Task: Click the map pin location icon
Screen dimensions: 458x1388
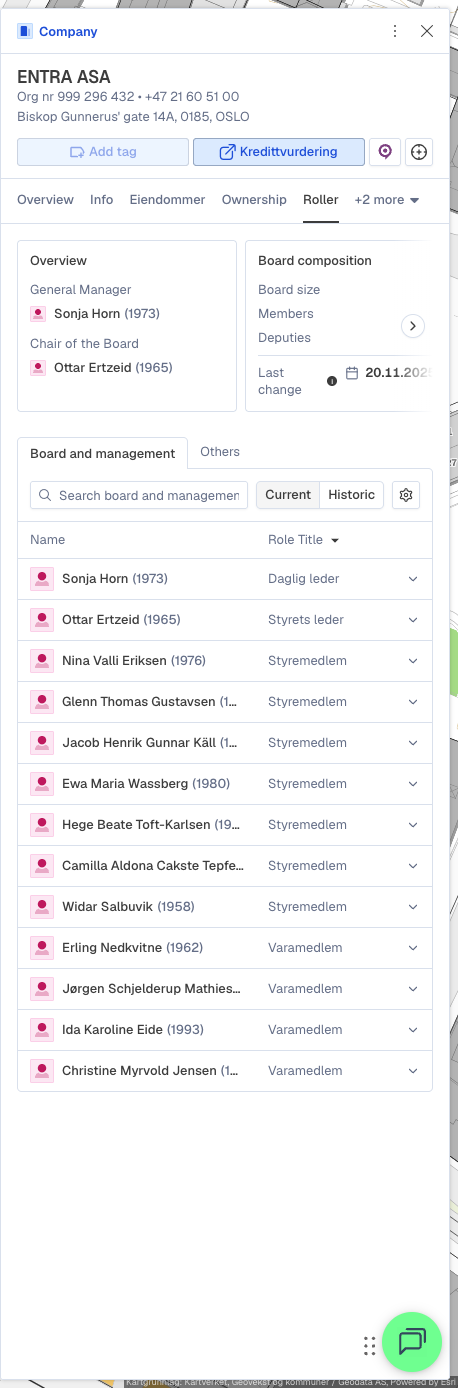Action: [385, 152]
